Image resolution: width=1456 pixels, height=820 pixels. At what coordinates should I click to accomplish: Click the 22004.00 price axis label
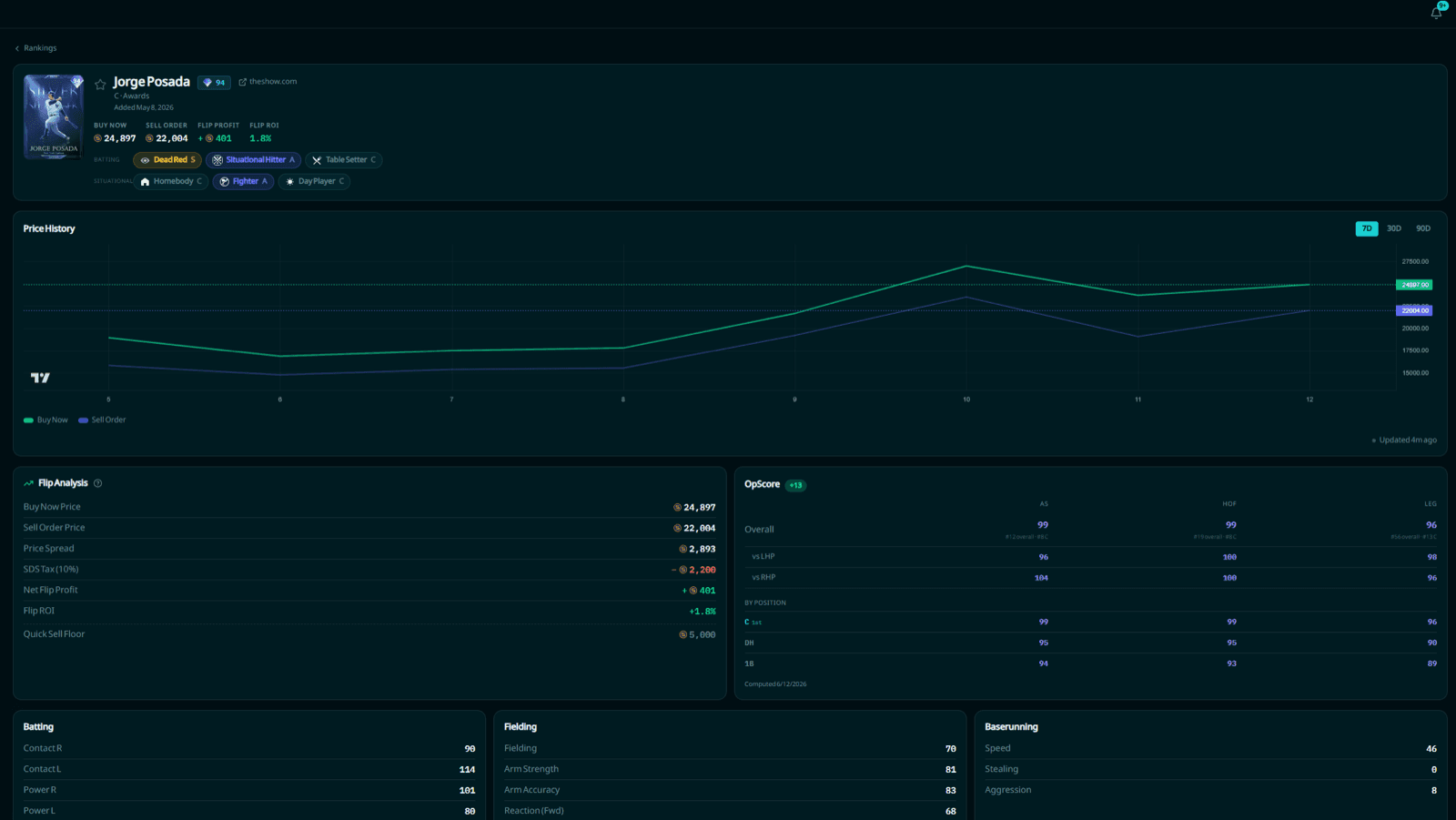1414,310
